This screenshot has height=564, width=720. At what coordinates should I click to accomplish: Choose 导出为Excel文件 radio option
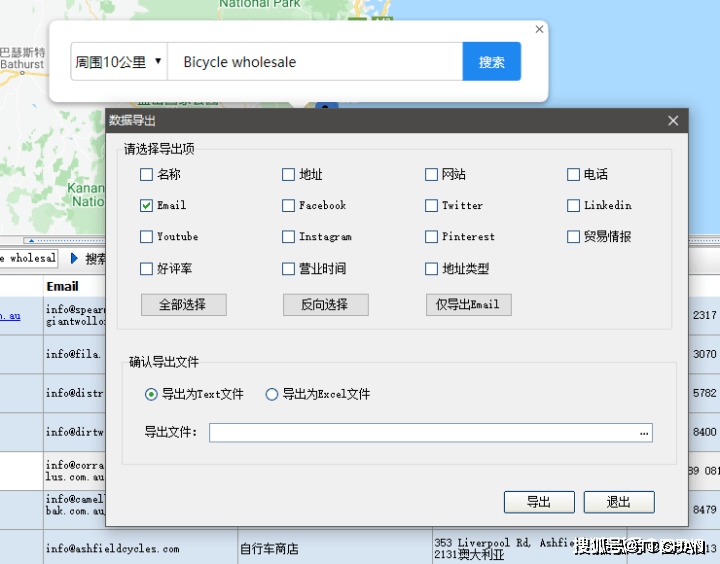272,394
